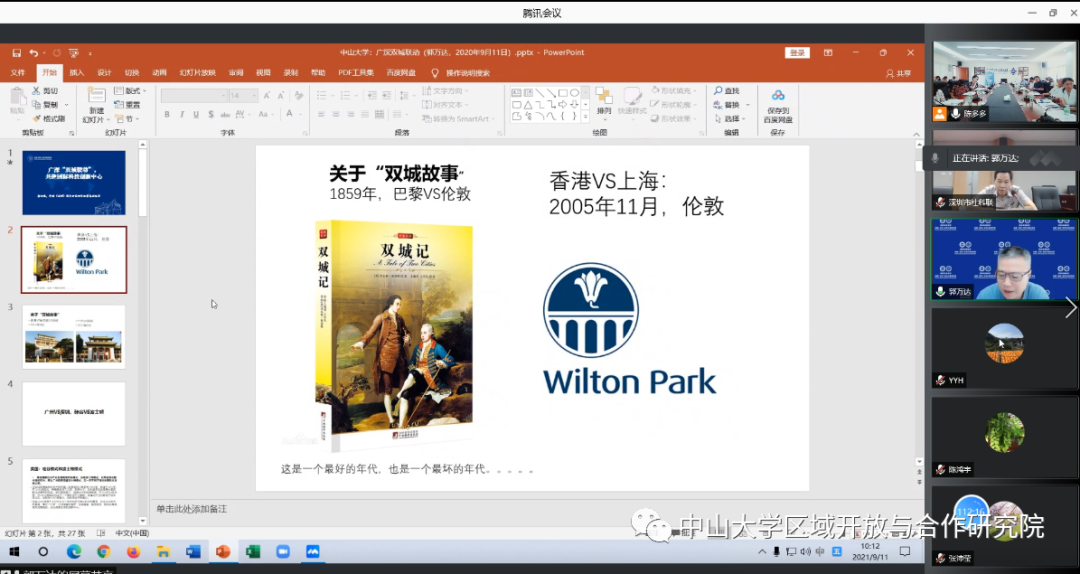Viewport: 1080px width, 574px height.
Task: Toggle strikethrough (abc) formatting
Action: click(x=225, y=114)
